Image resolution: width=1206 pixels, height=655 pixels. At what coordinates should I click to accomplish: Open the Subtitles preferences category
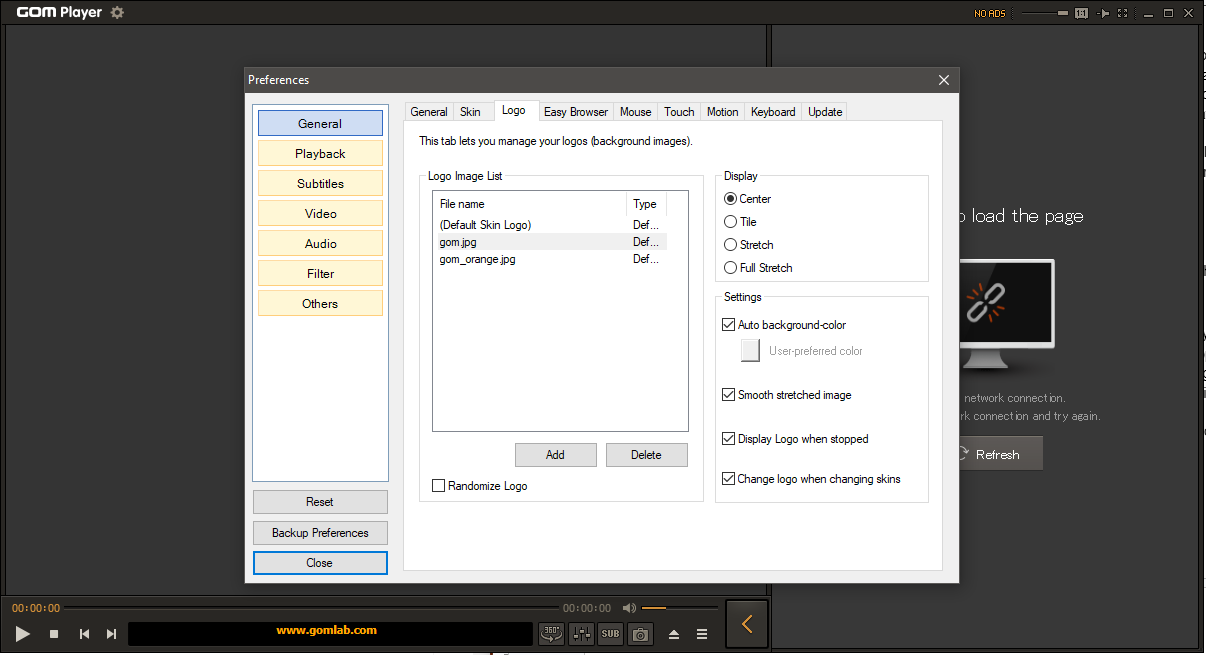point(320,183)
